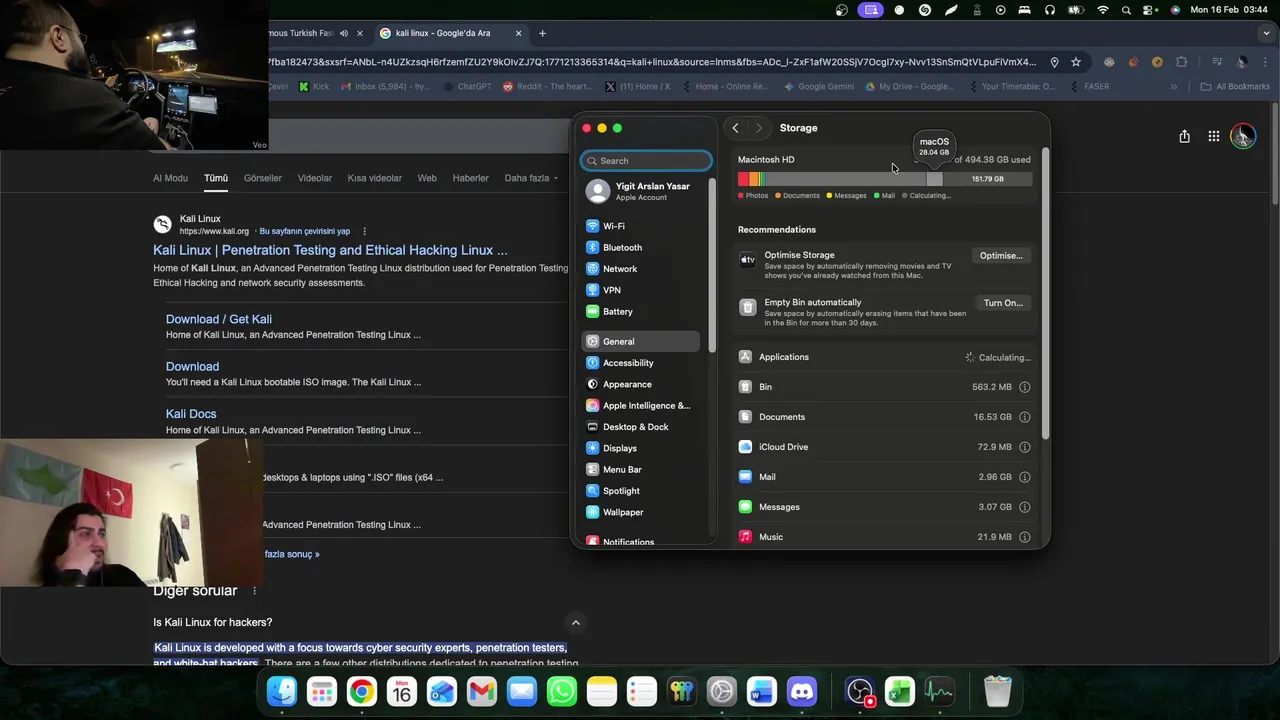
Task: Select Desktop & Dock settings
Action: click(640, 427)
